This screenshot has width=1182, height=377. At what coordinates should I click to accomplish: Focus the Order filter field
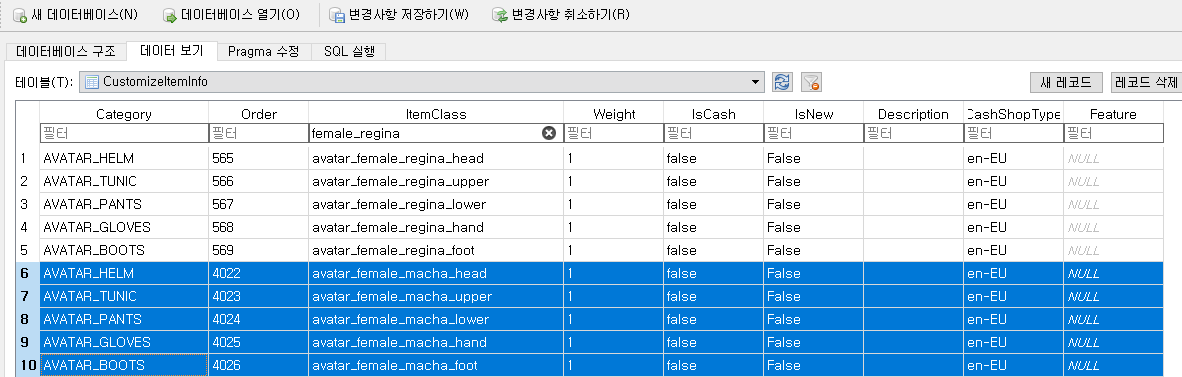pyautogui.click(x=259, y=133)
